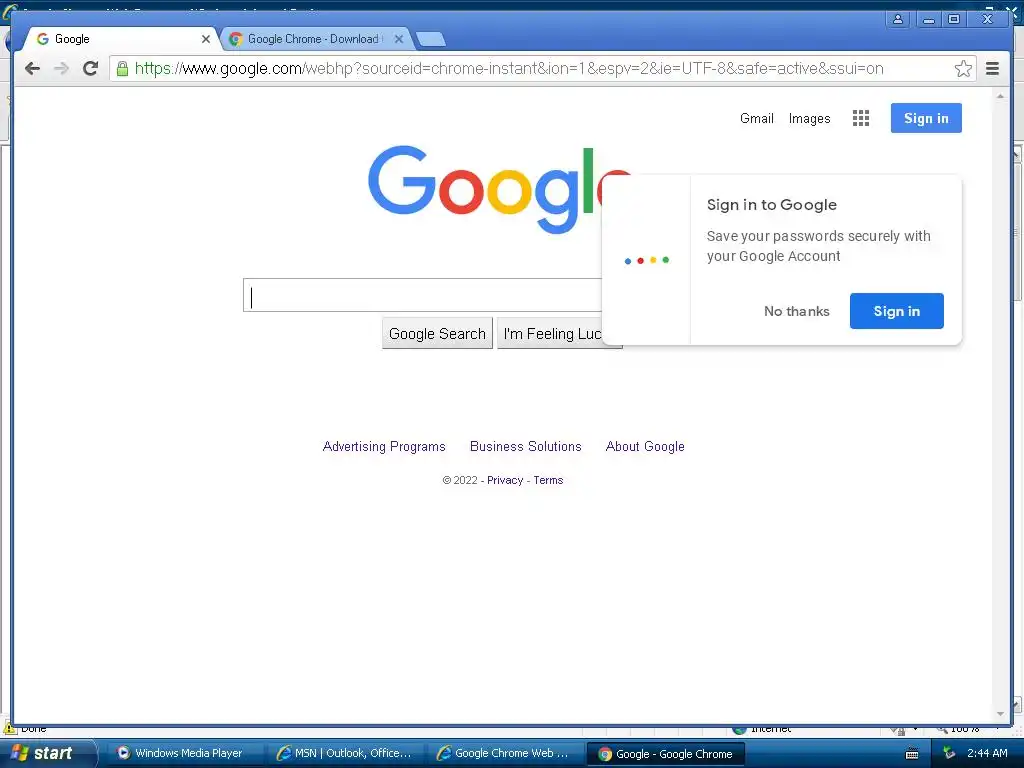Image resolution: width=1024 pixels, height=768 pixels.
Task: Bookmark this page with the star icon
Action: (x=963, y=69)
